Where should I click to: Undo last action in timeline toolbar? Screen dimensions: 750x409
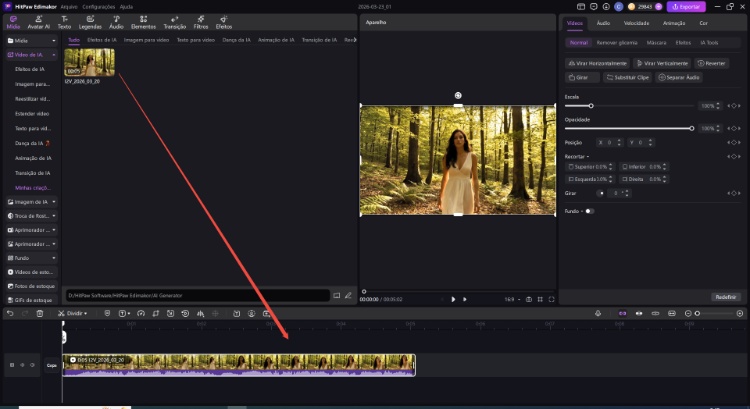[x=10, y=313]
